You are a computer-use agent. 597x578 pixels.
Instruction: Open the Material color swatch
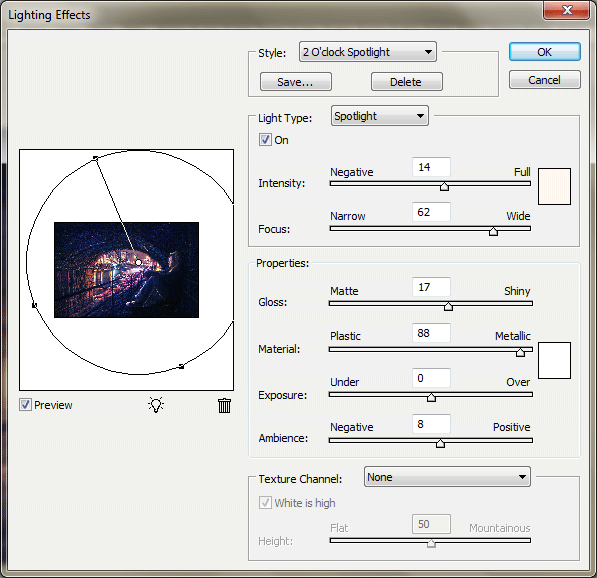pos(554,360)
